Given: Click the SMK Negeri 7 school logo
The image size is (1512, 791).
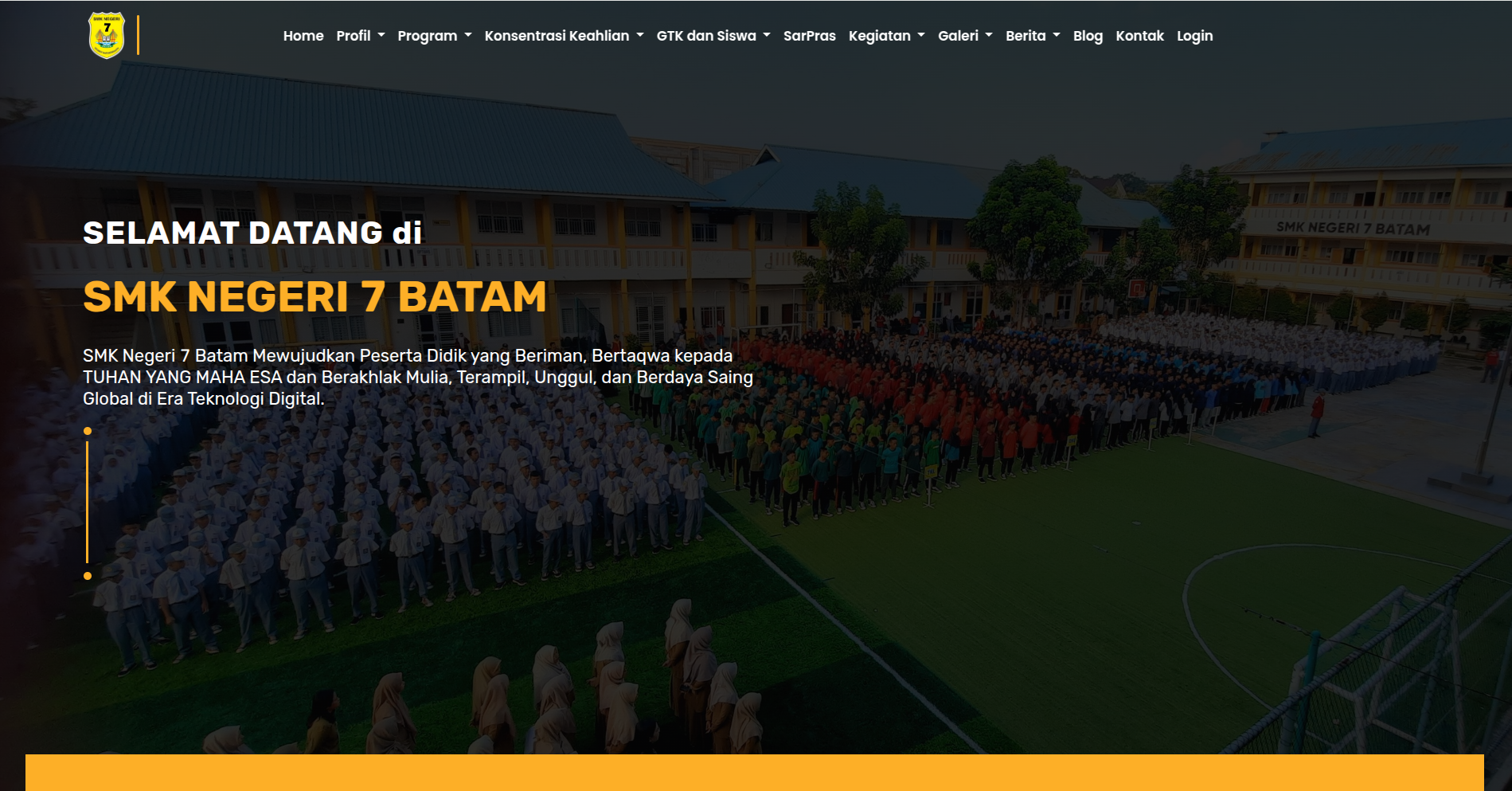Looking at the screenshot, I should (x=107, y=36).
